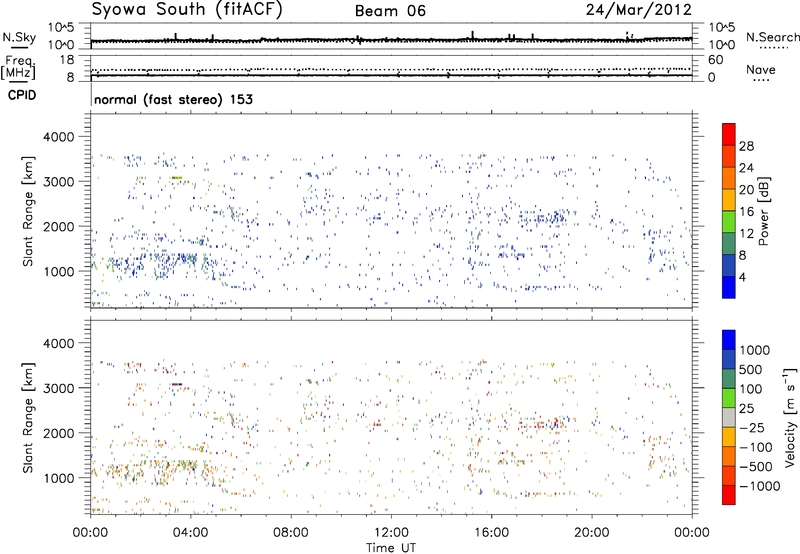Image resolution: width=800 pixels, height=554 pixels.
Task: Click the '20' Power colorbar tick label
Action: (746, 190)
